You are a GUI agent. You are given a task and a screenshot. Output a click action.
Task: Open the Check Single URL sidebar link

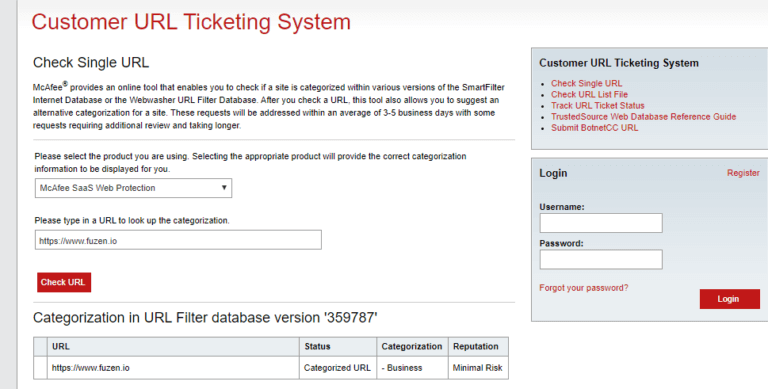[x=586, y=83]
